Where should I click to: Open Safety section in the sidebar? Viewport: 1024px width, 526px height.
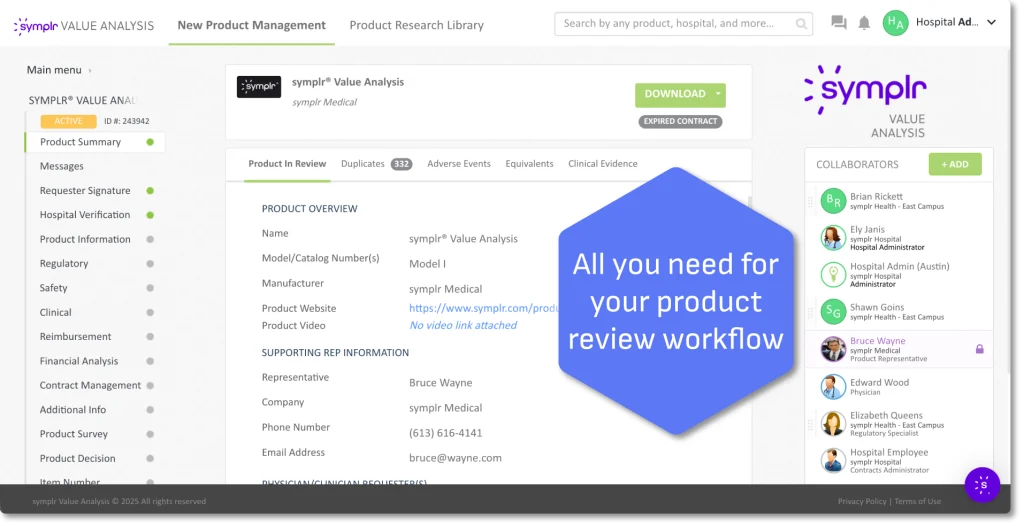tap(54, 288)
